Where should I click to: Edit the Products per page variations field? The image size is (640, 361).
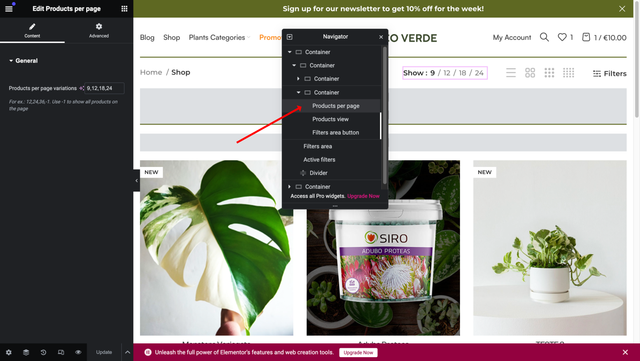tap(104, 88)
